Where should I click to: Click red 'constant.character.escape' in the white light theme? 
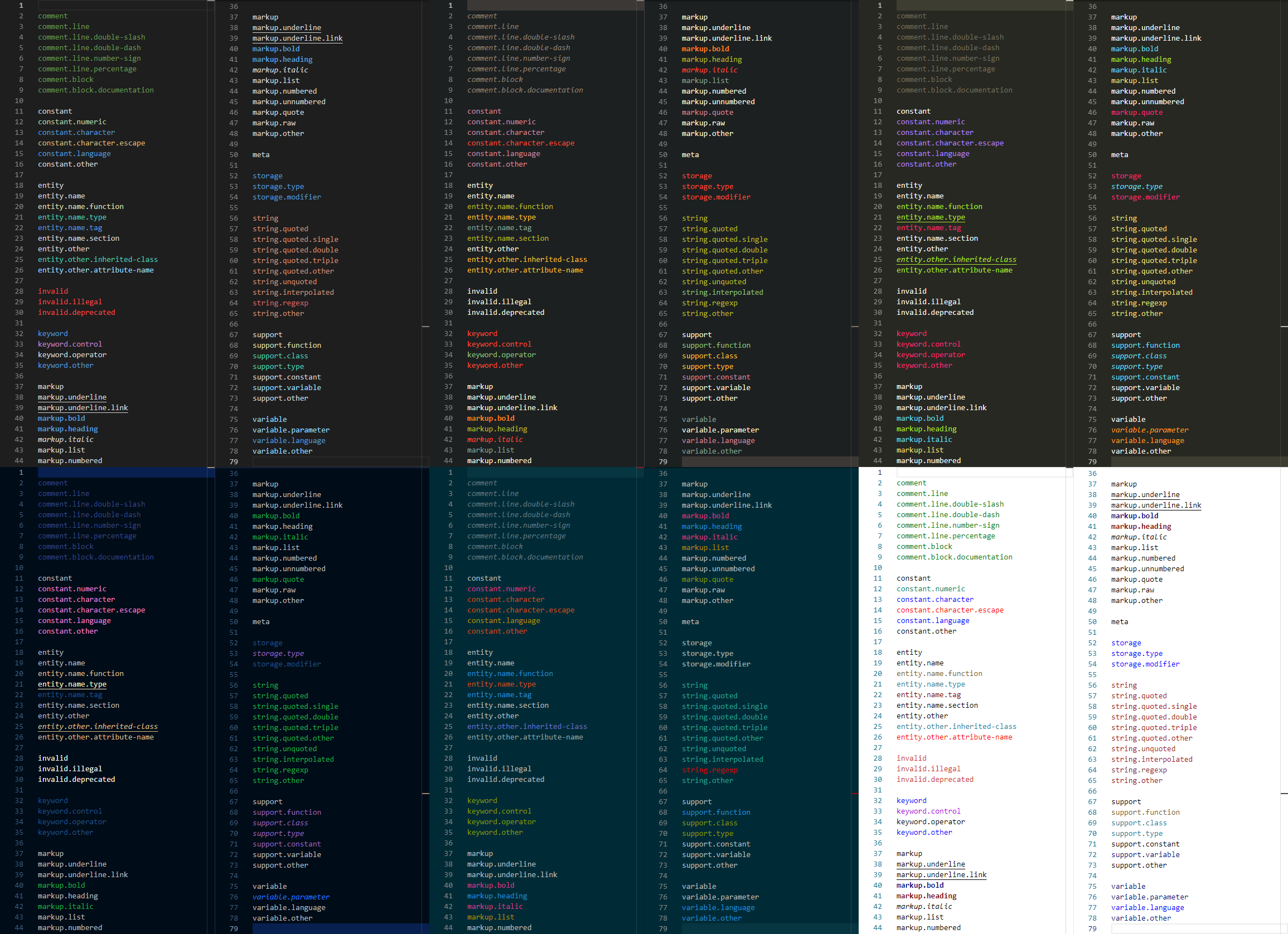[x=950, y=610]
